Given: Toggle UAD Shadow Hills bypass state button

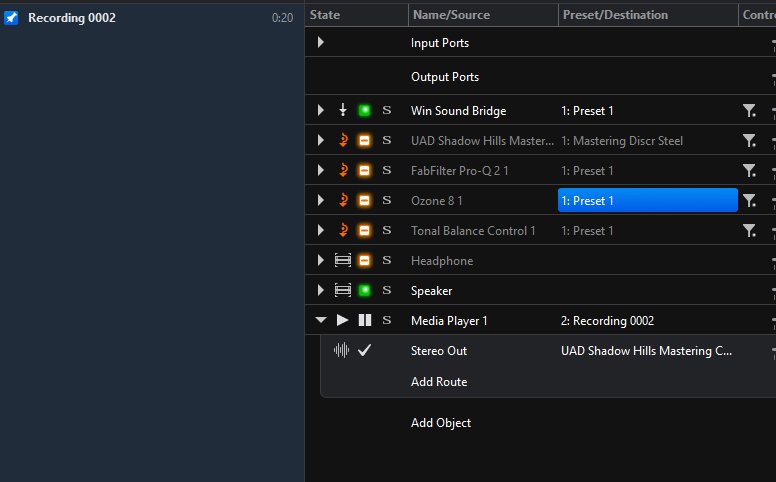Looking at the screenshot, I should point(364,141).
